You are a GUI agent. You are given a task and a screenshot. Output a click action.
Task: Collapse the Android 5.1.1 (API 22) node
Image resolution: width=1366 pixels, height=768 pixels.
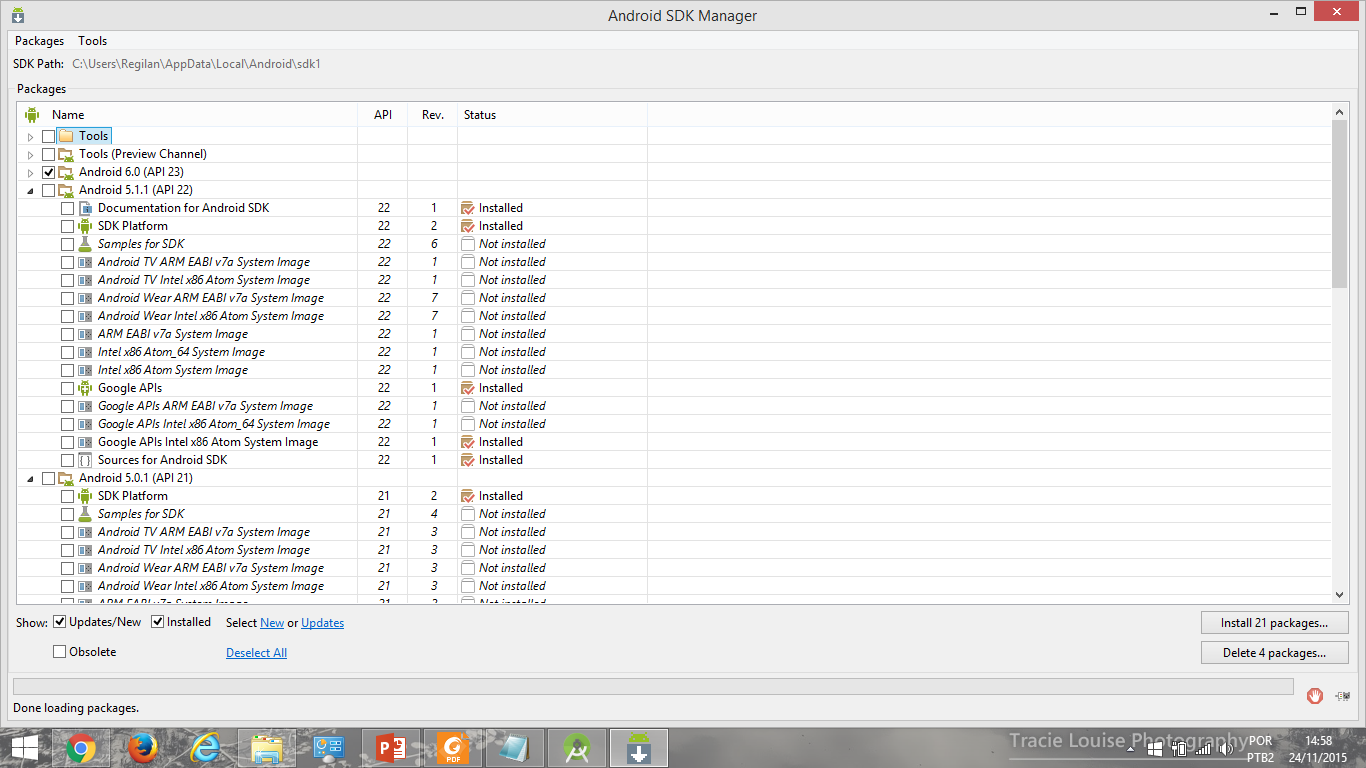click(30, 190)
